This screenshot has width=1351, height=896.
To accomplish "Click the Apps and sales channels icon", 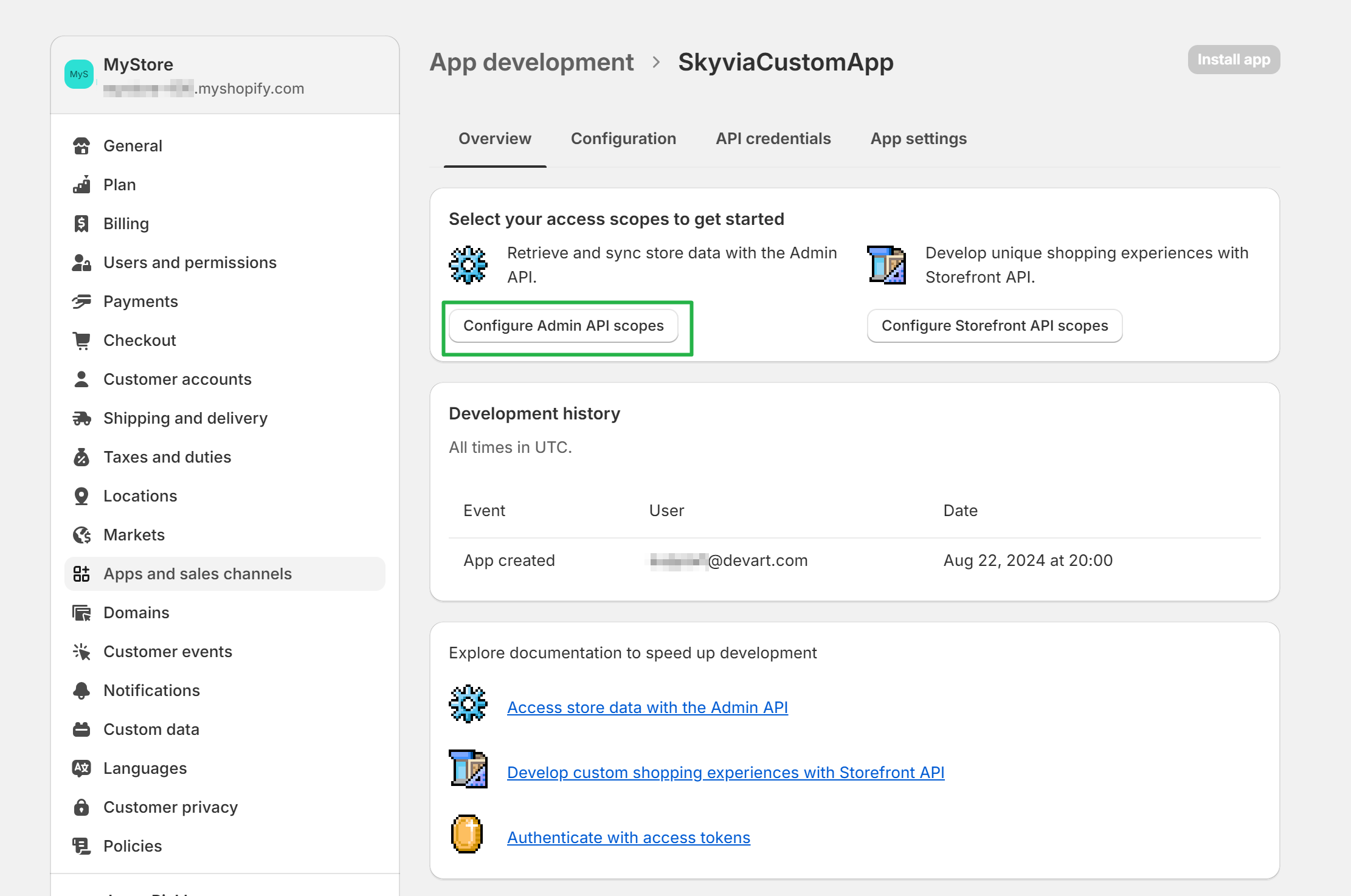I will (81, 574).
